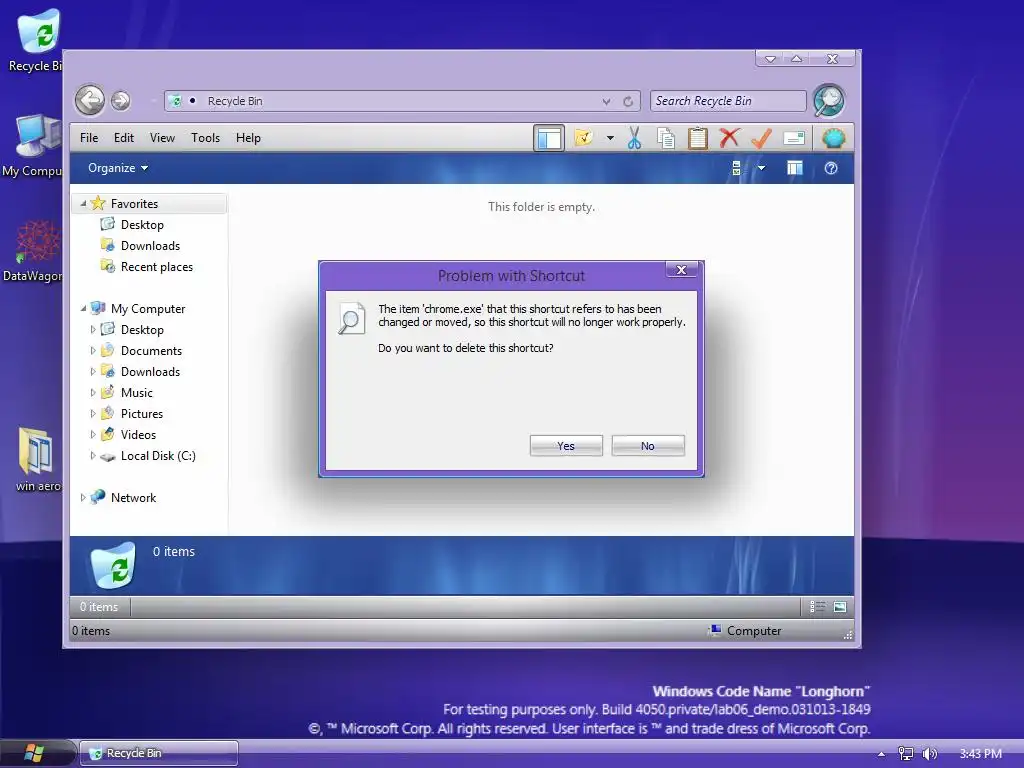Screen dimensions: 1024x768
Task: Refresh the Recycle Bin address bar
Action: tap(628, 101)
